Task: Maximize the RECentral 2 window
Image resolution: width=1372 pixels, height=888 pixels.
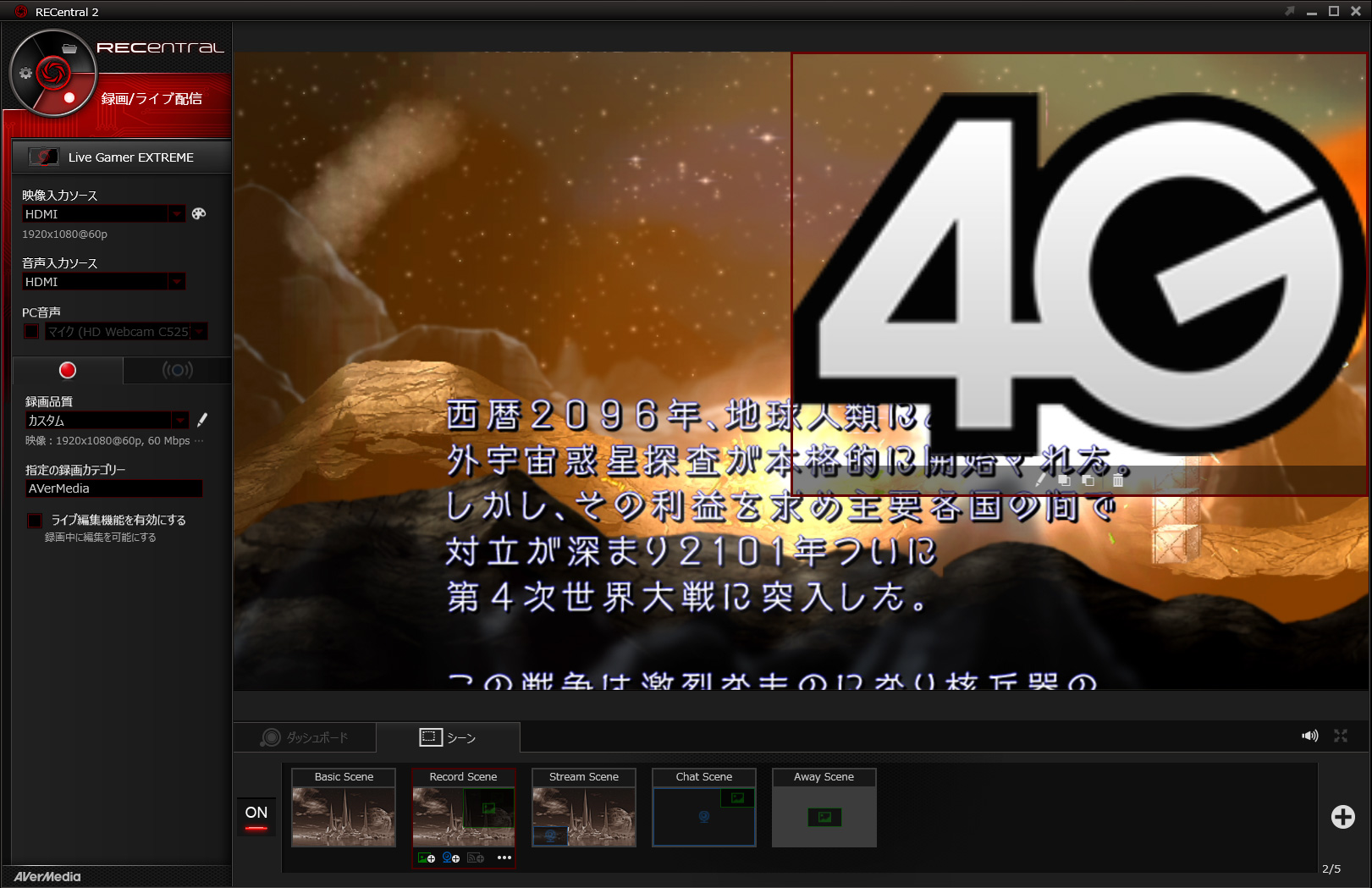Action: pos(1333,11)
